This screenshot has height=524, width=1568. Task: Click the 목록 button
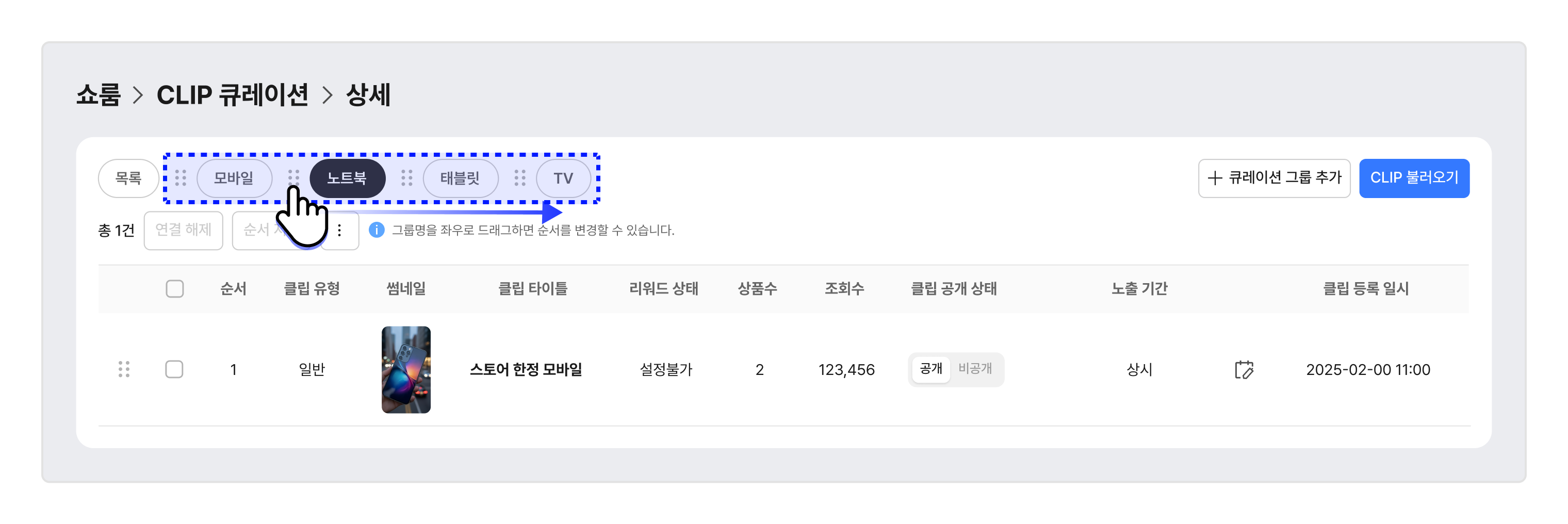tap(128, 178)
